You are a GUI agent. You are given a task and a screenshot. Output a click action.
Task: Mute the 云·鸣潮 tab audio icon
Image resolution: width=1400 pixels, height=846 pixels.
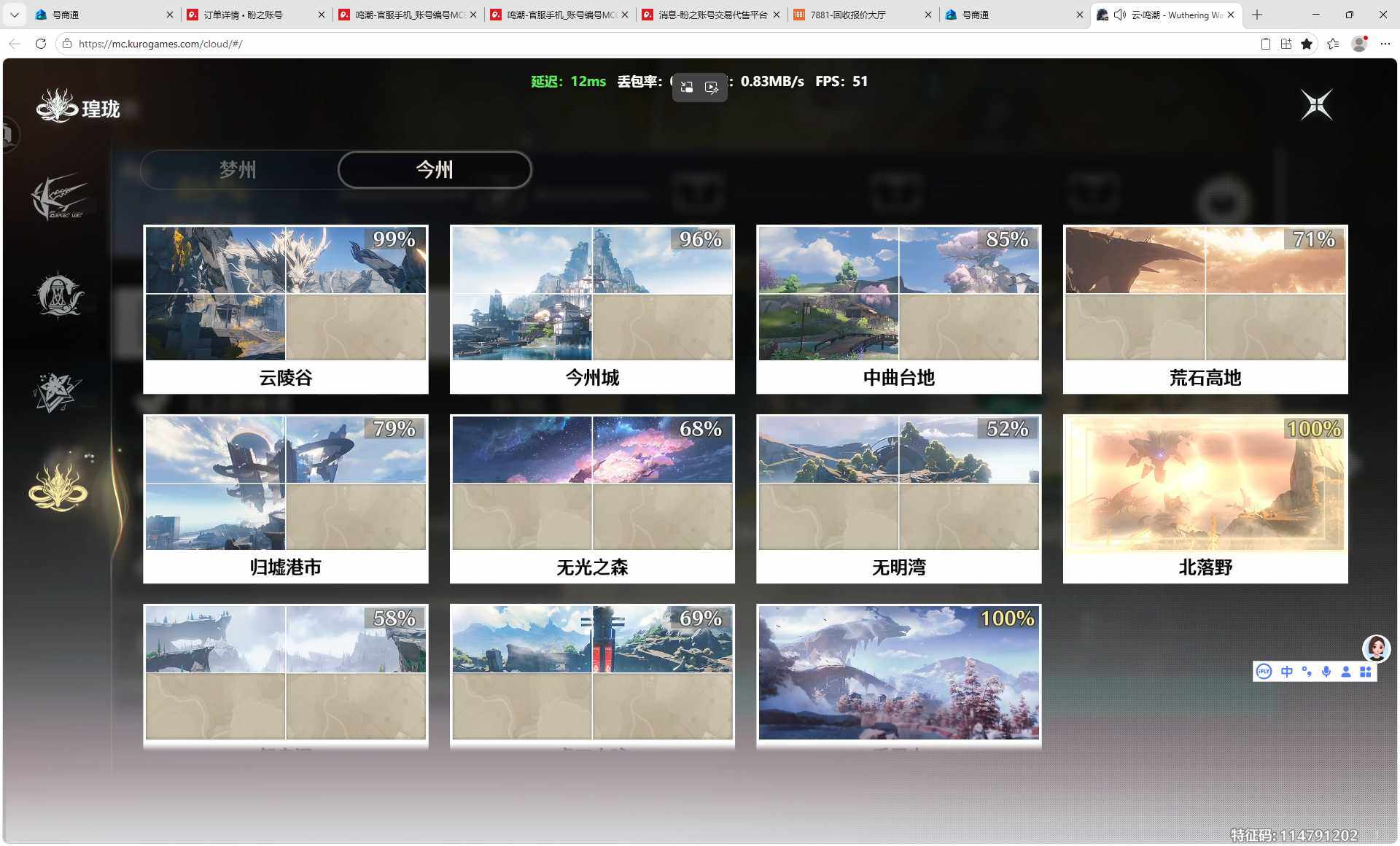(x=1119, y=15)
